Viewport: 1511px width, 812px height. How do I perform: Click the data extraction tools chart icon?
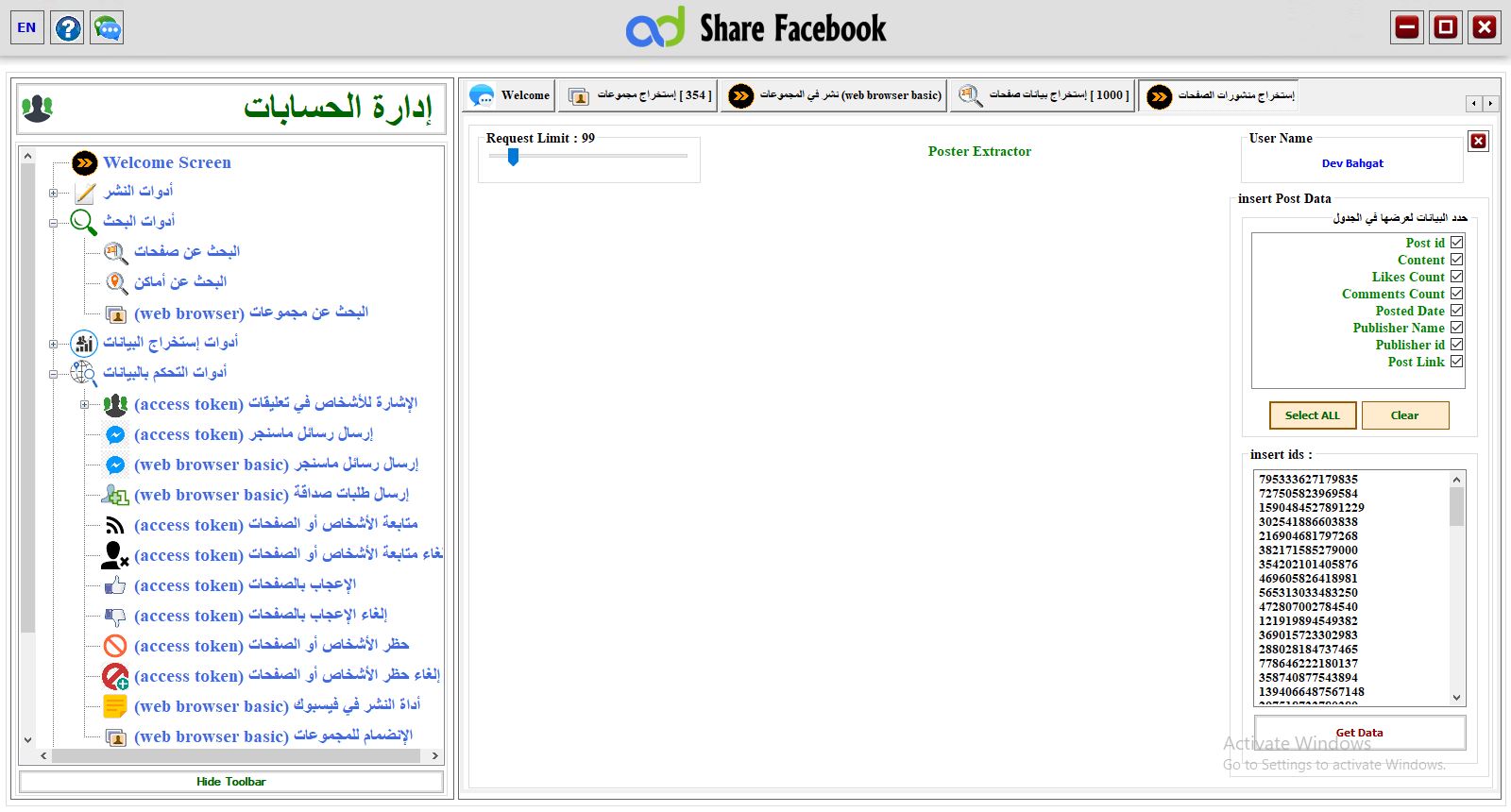84,344
